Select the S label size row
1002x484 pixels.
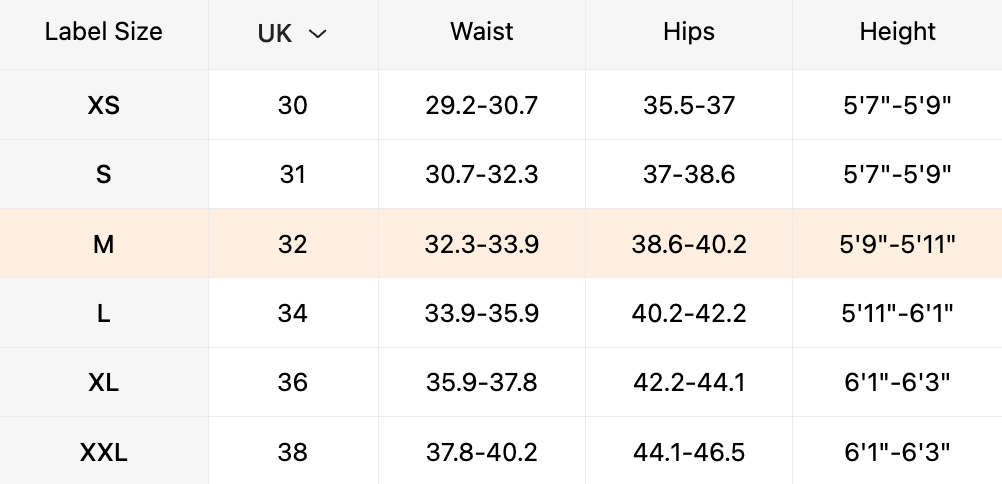tap(104, 175)
